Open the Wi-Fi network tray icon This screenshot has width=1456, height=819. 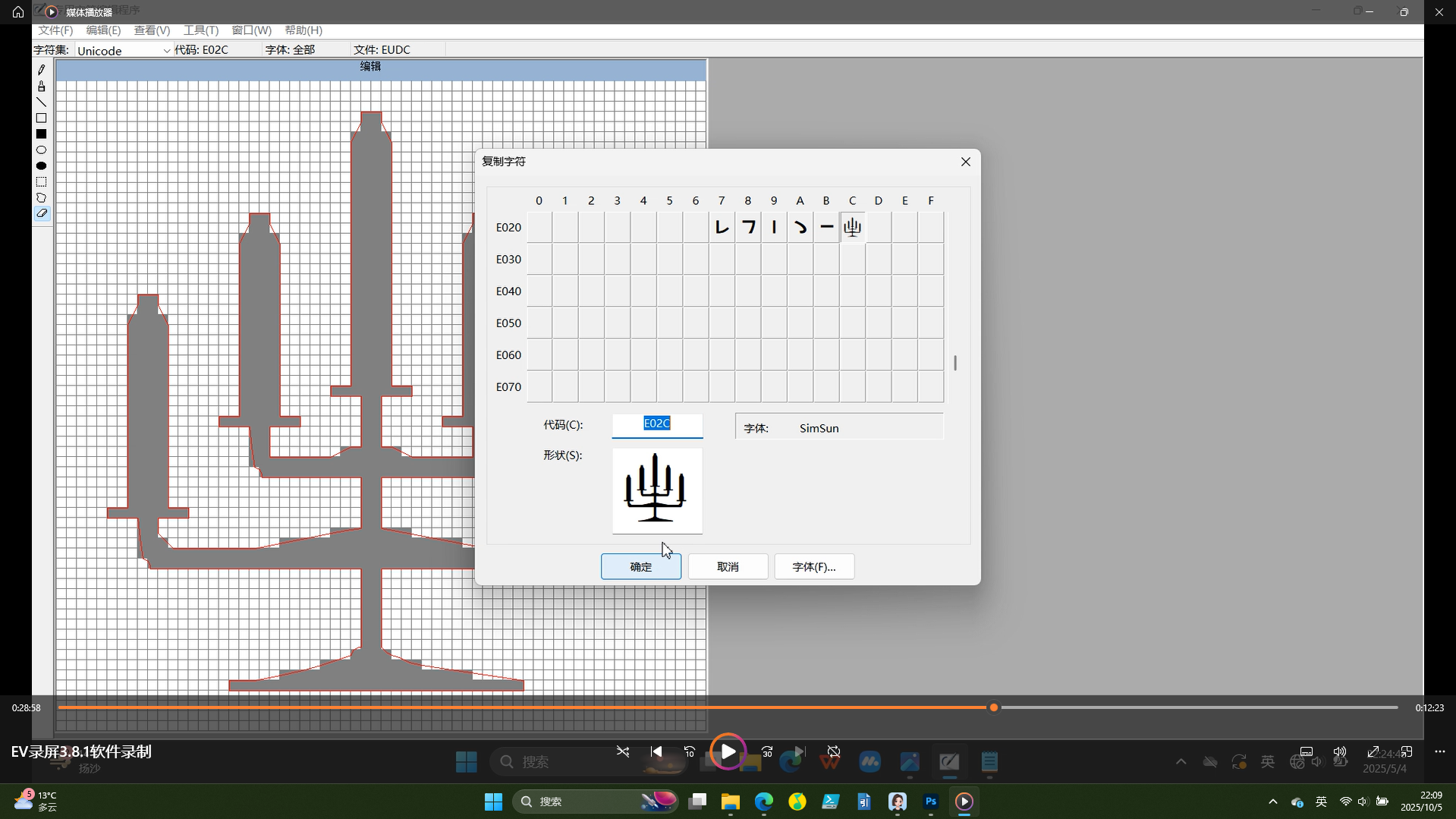point(1345,802)
